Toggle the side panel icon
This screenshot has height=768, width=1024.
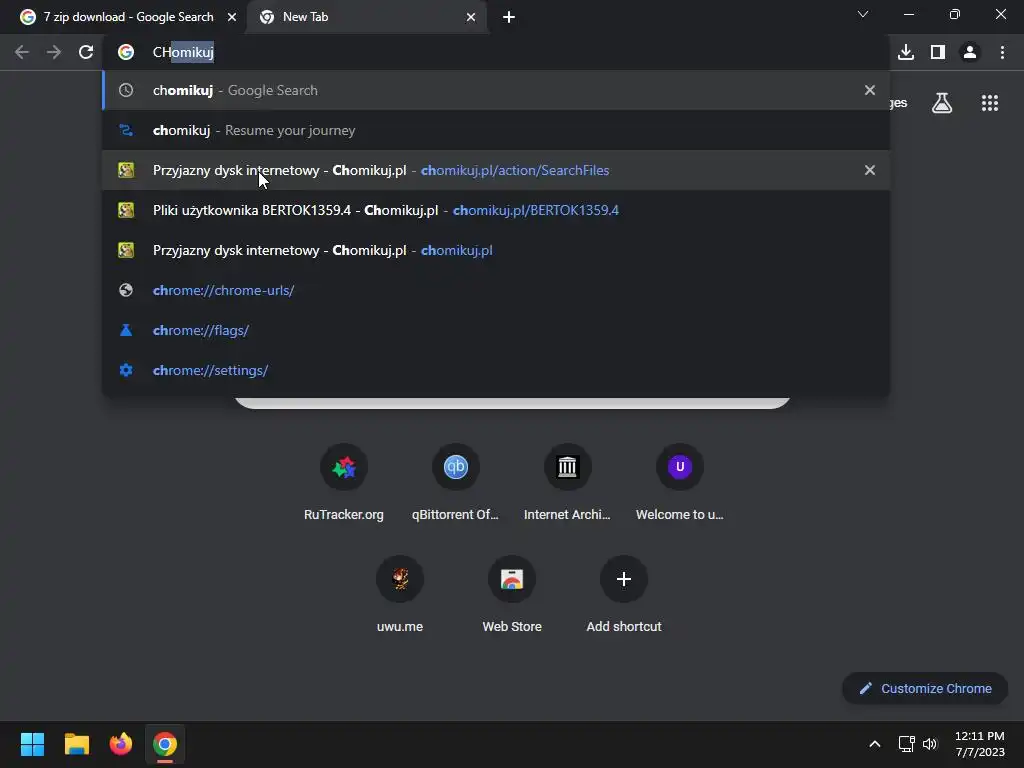coord(938,52)
